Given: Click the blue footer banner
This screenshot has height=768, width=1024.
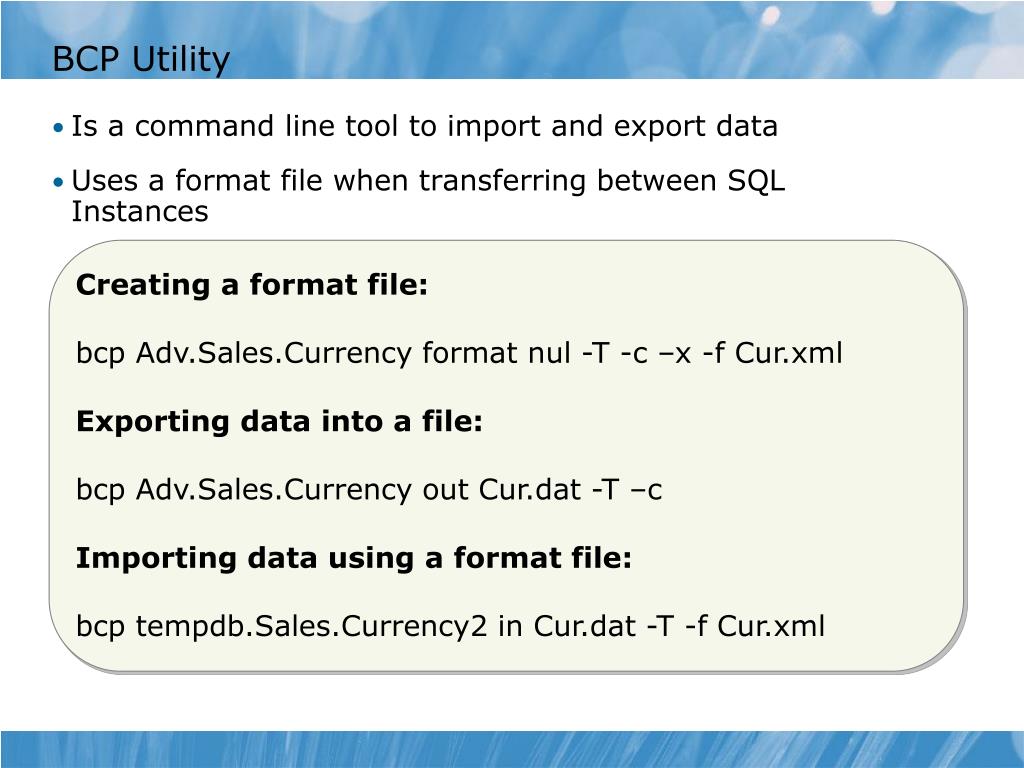Looking at the screenshot, I should [512, 749].
